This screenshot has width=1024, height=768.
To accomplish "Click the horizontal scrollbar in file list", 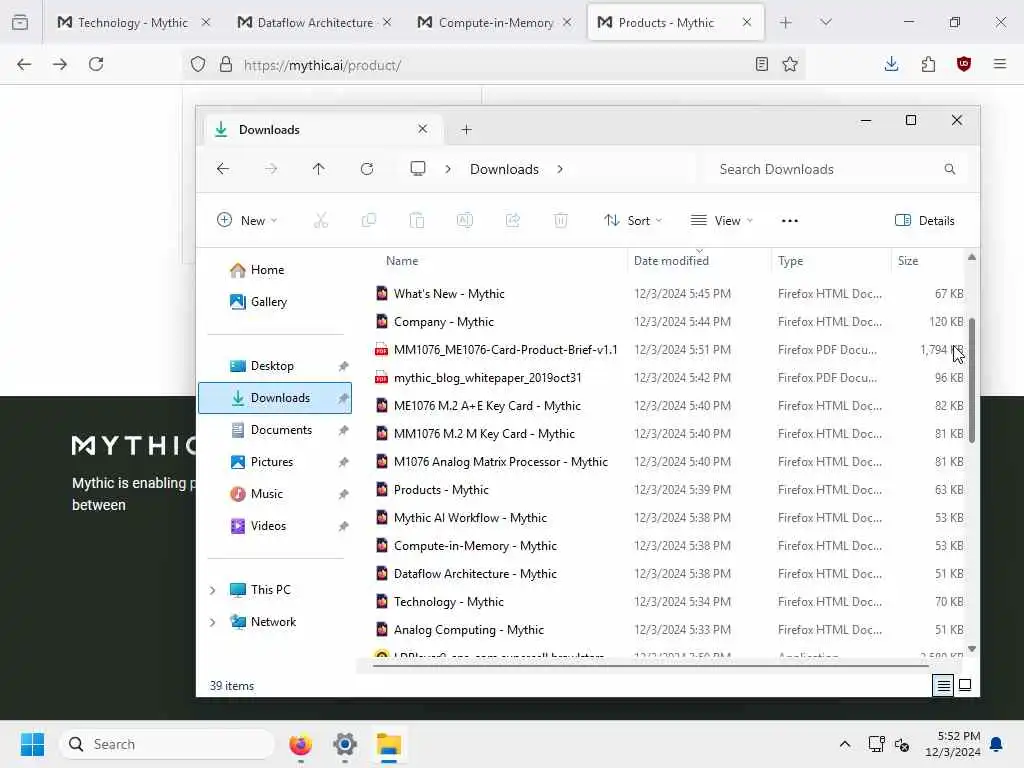I will pos(650,666).
